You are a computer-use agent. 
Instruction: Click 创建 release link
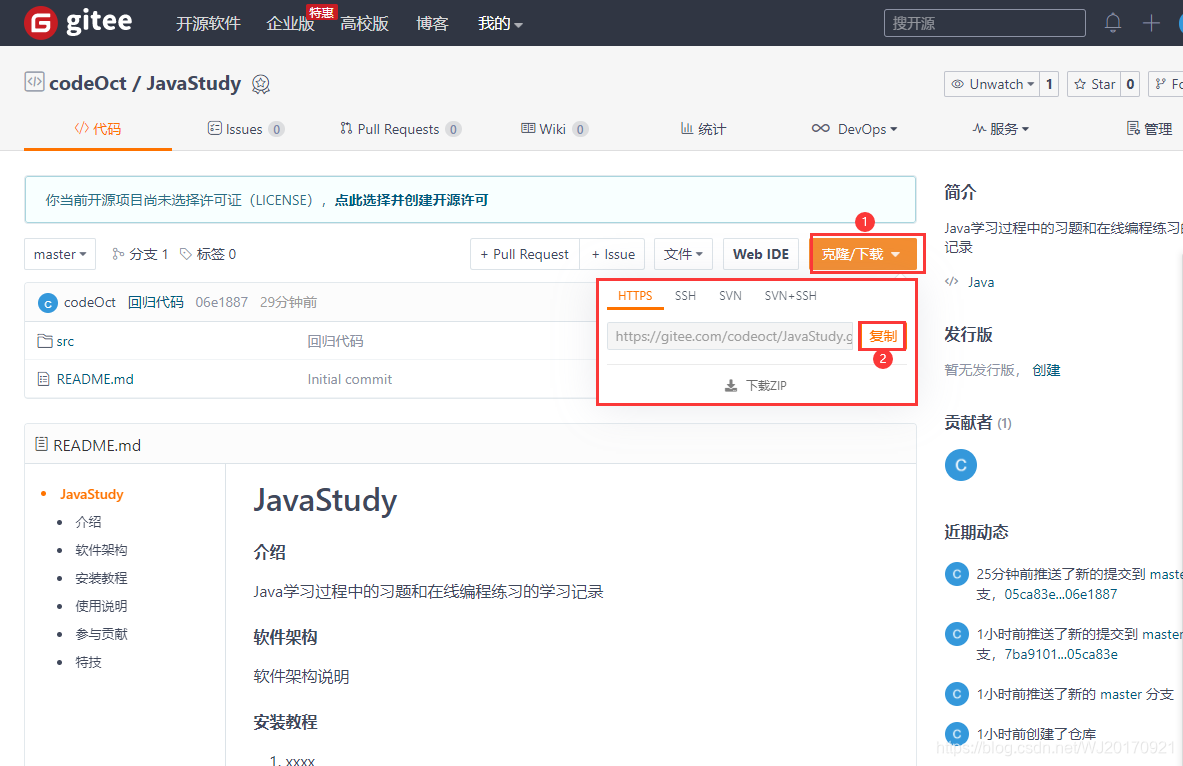[x=1046, y=370]
